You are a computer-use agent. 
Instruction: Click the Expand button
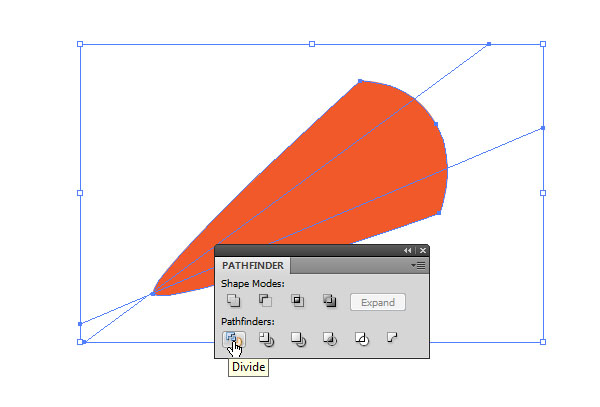point(378,302)
